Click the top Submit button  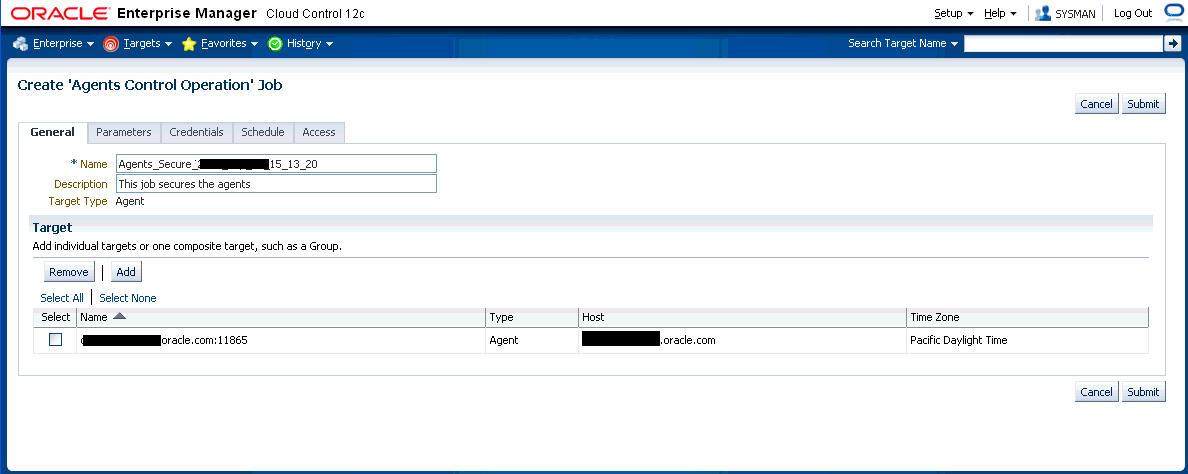click(x=1143, y=104)
